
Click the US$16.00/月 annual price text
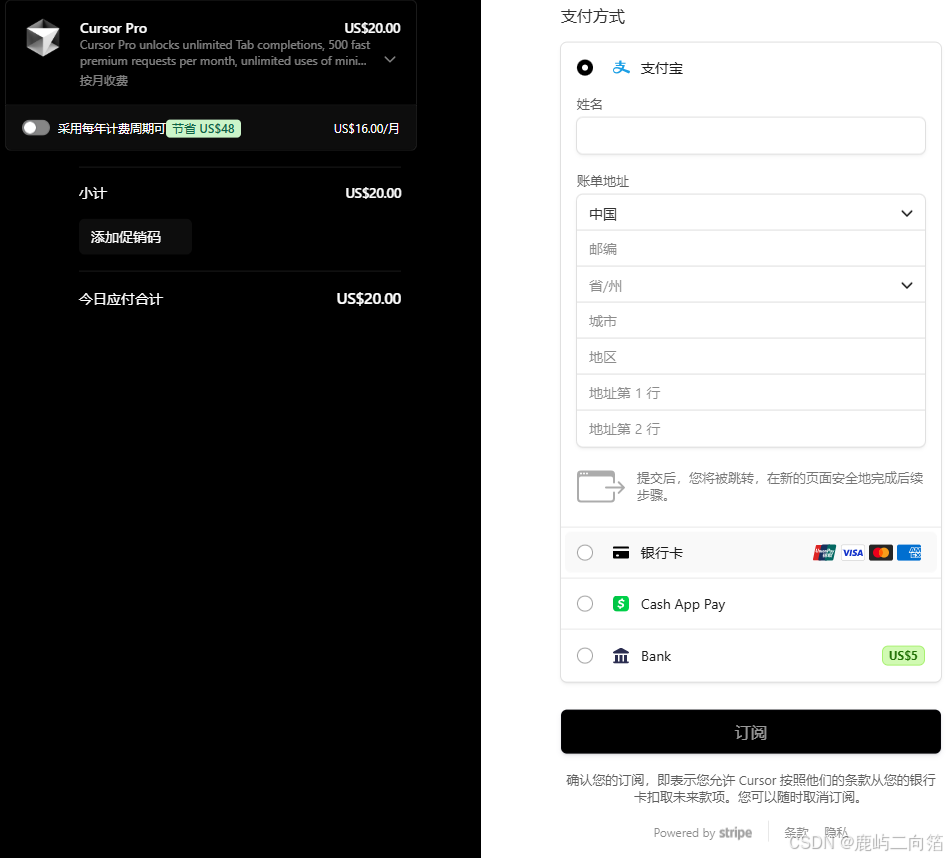[366, 129]
